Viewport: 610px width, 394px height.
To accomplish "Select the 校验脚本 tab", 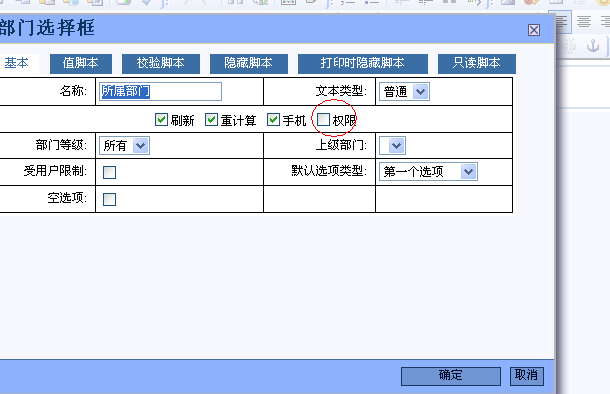I will pos(161,63).
